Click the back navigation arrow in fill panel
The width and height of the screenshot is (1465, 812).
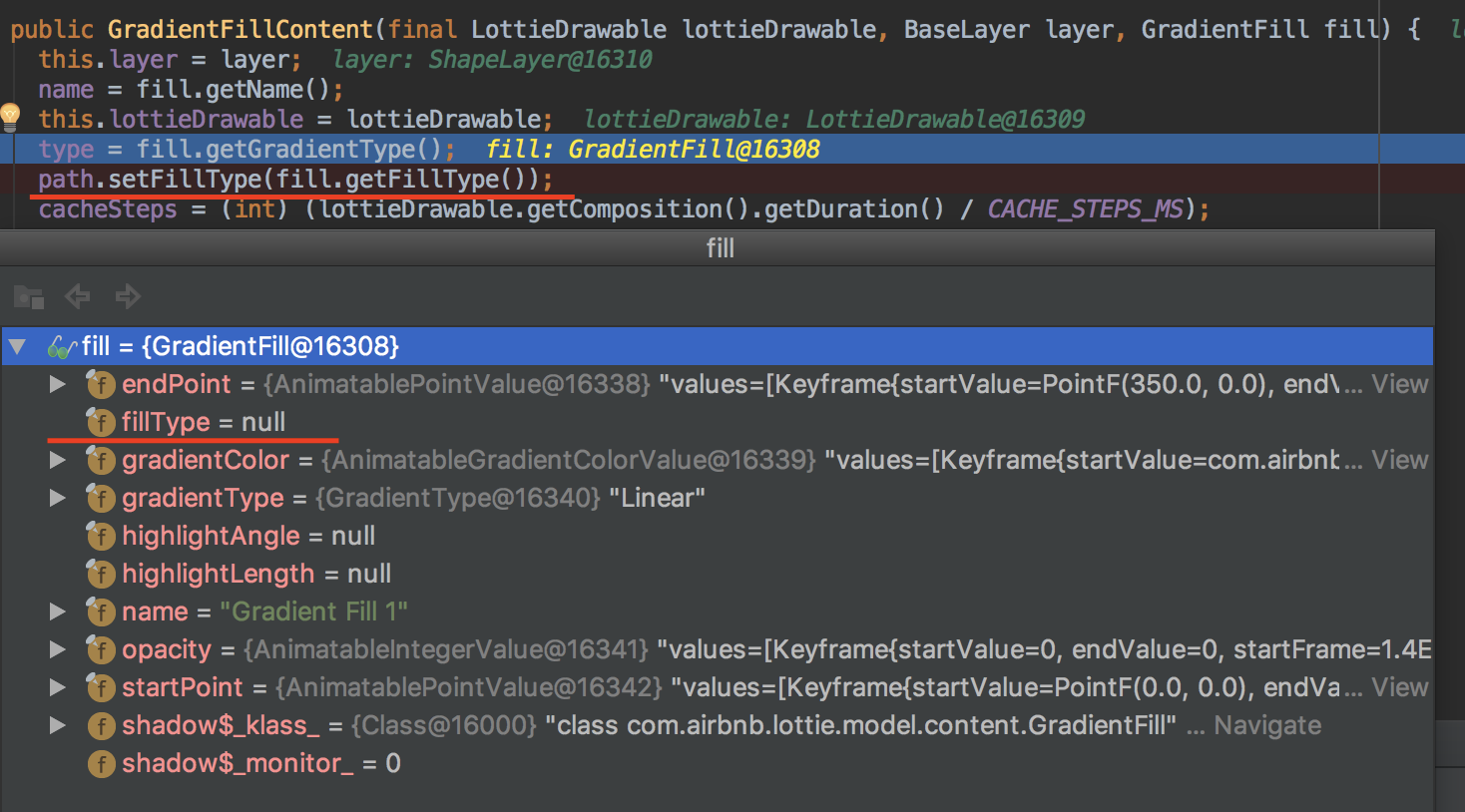pyautogui.click(x=77, y=296)
